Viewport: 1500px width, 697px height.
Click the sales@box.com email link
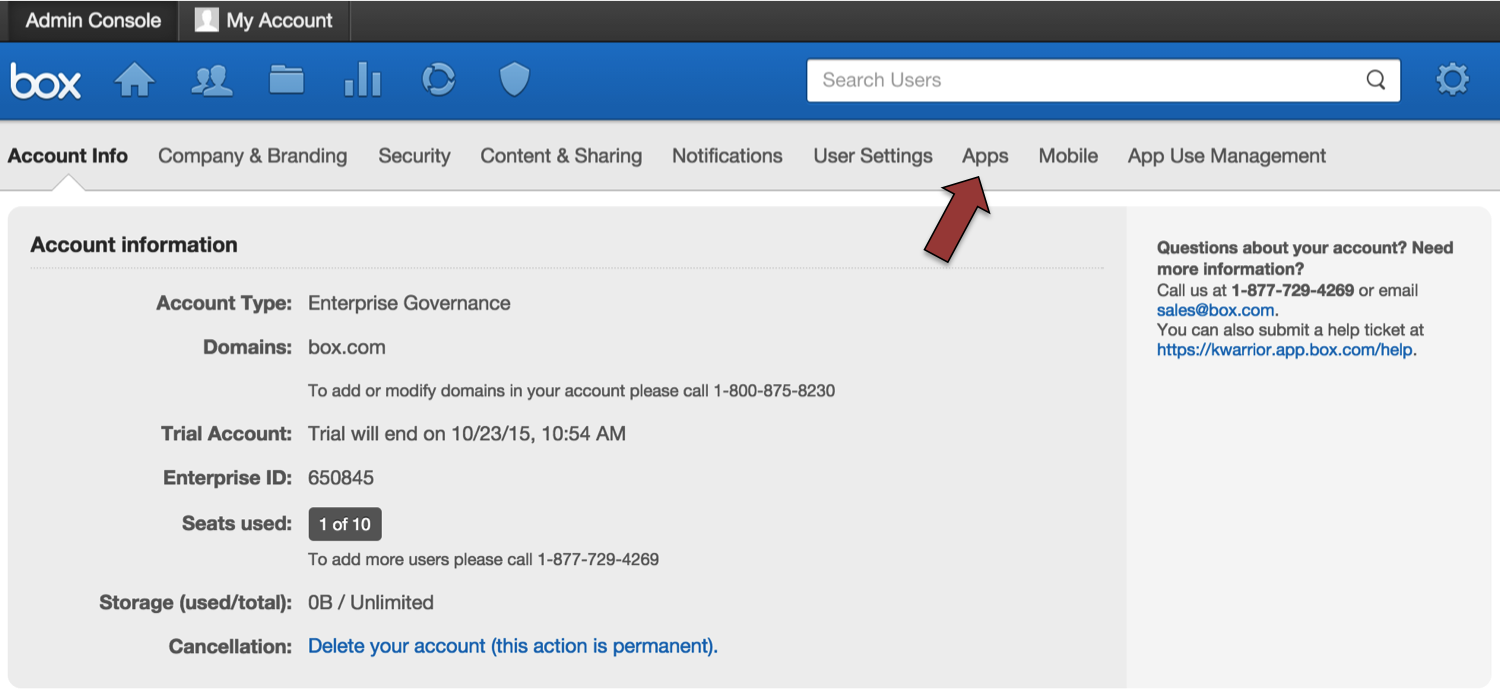click(x=1215, y=310)
